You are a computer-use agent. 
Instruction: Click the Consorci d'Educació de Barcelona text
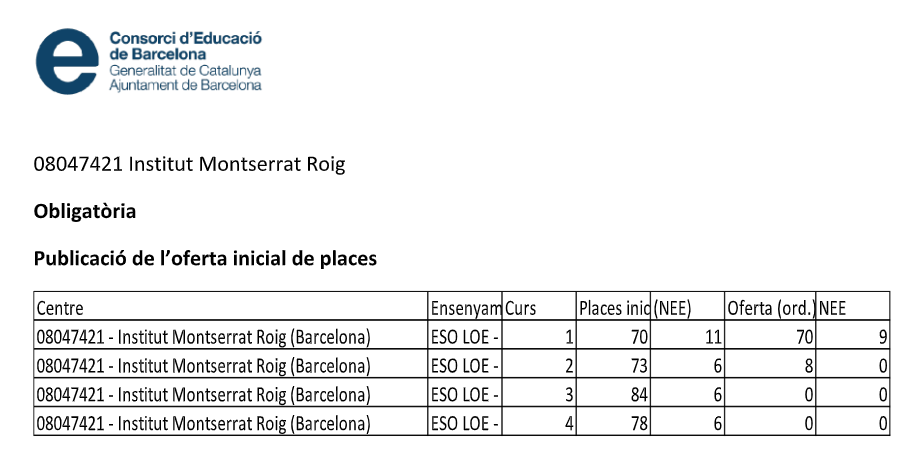[185, 46]
